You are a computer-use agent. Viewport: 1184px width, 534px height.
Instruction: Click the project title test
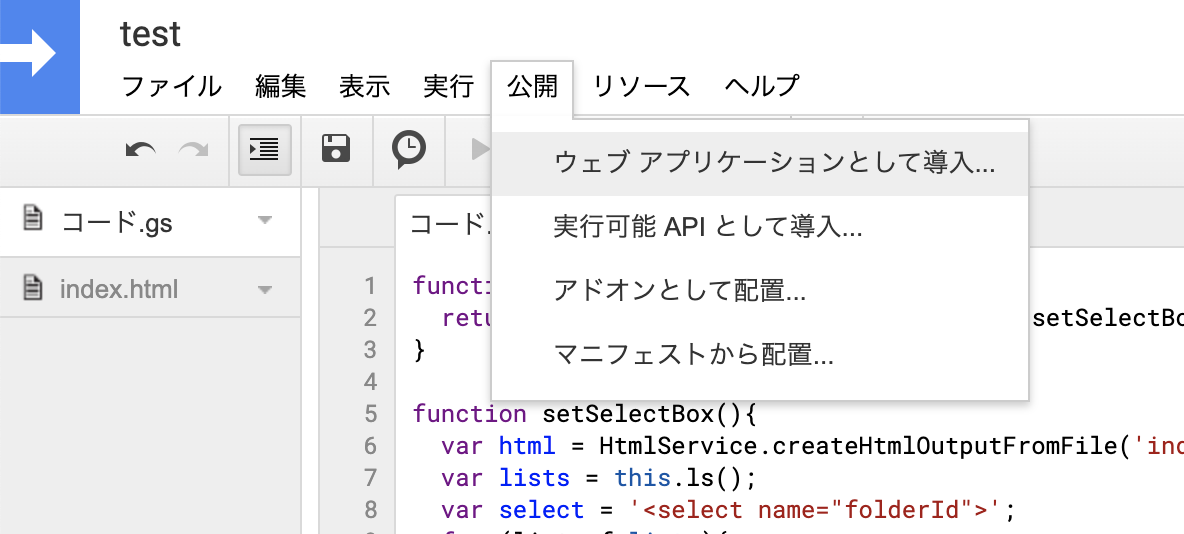[x=150, y=34]
